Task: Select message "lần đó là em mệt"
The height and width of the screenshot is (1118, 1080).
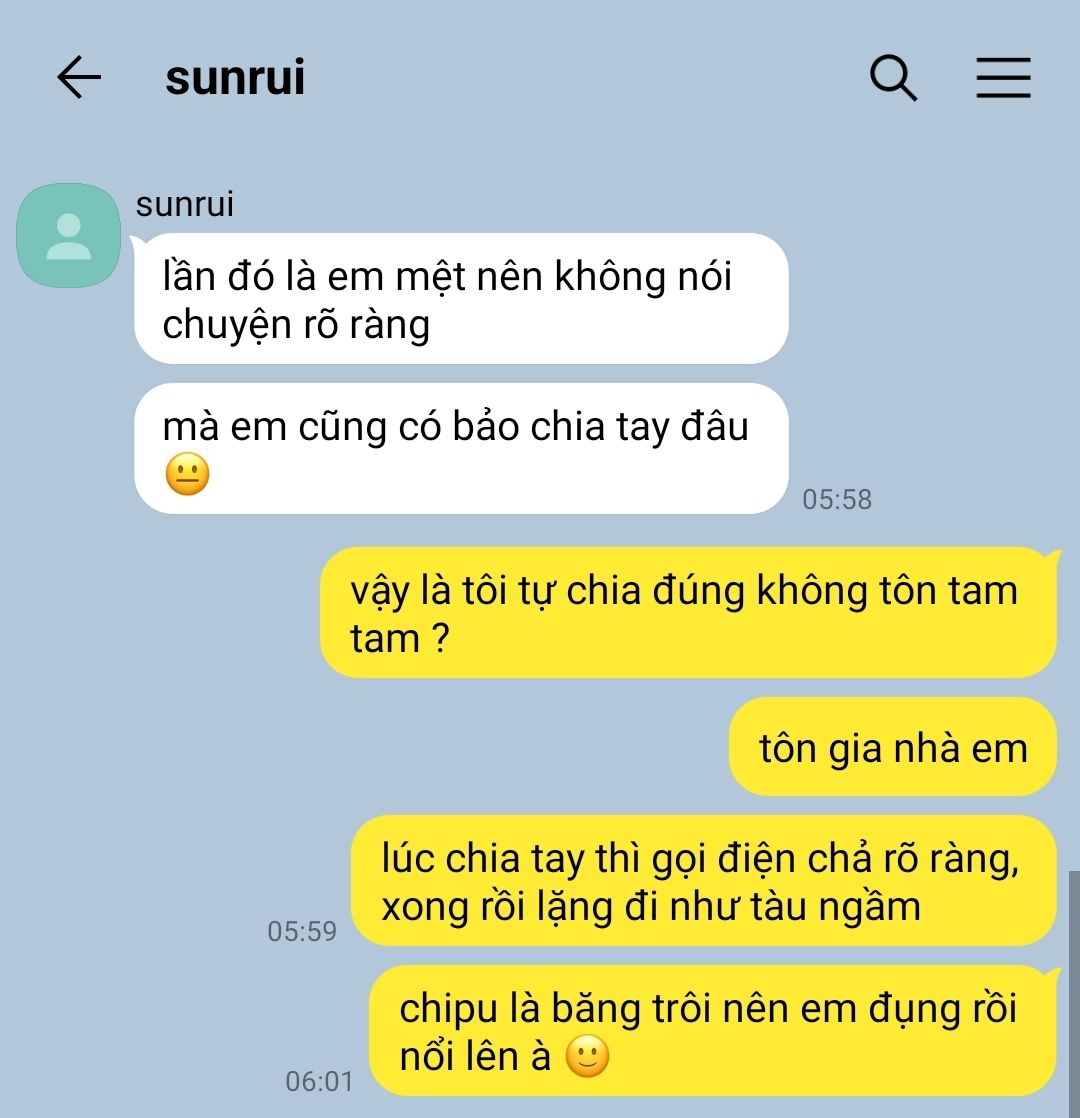Action: (x=461, y=299)
